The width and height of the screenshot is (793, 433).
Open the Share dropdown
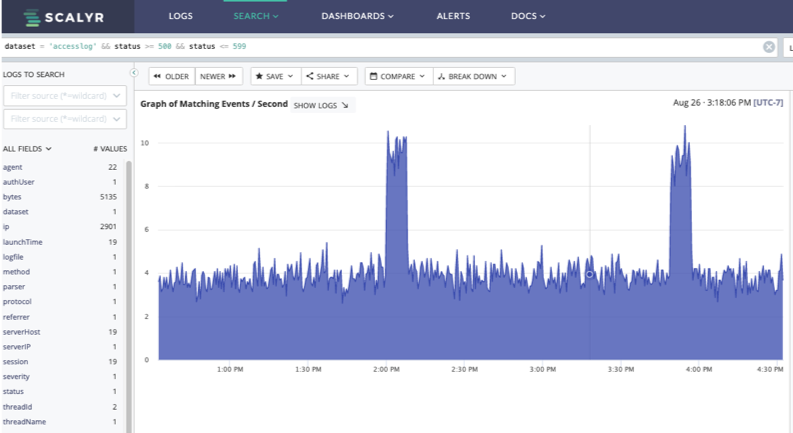(x=327, y=76)
